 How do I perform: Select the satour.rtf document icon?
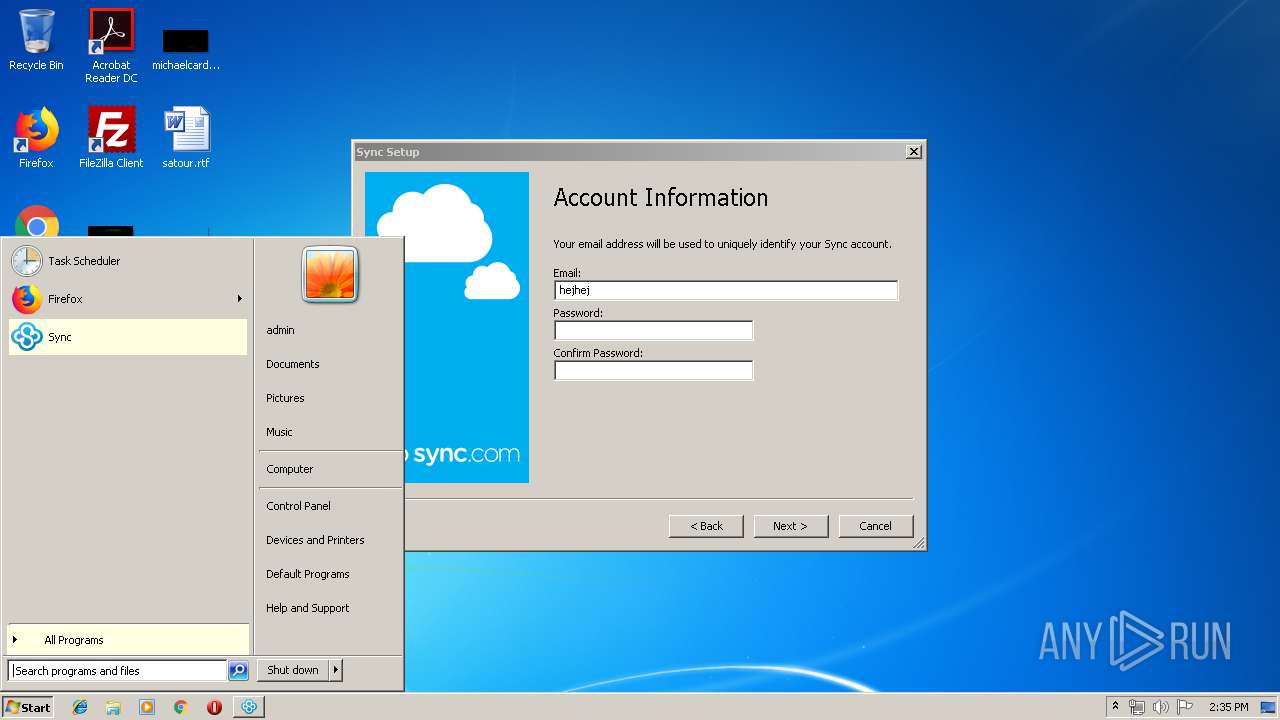186,138
